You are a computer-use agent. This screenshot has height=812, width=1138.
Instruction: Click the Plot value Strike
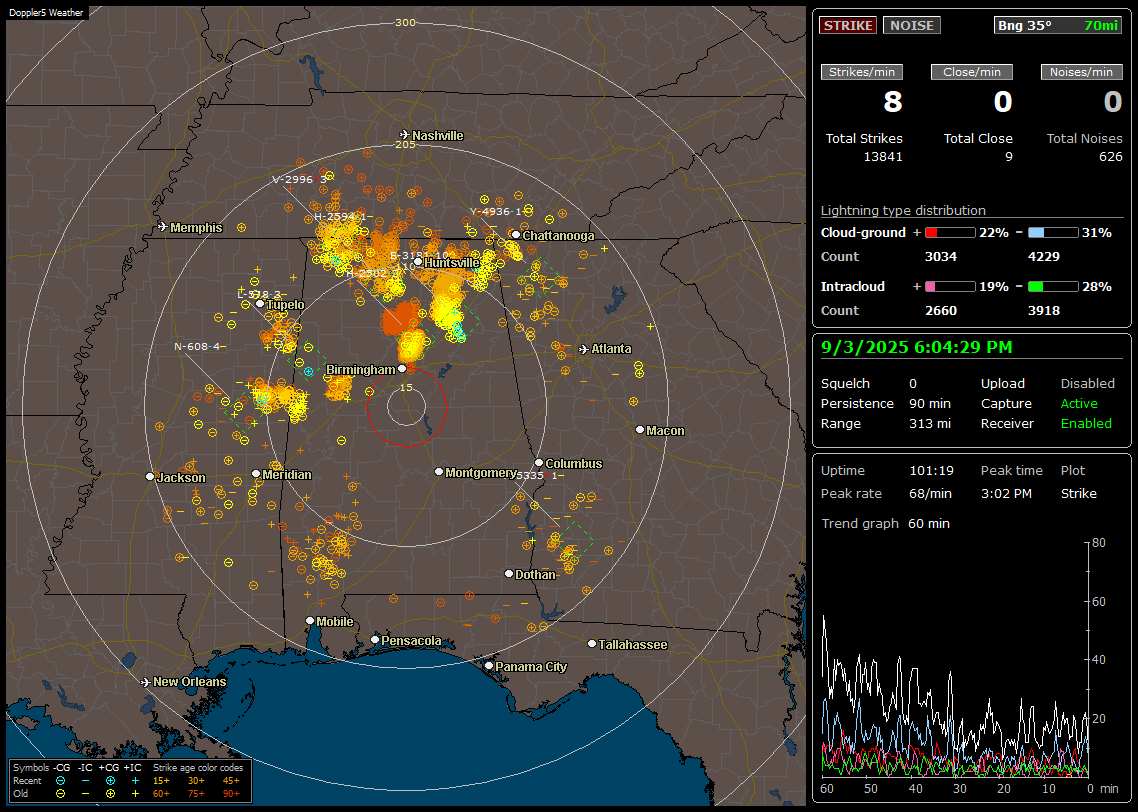[1078, 493]
